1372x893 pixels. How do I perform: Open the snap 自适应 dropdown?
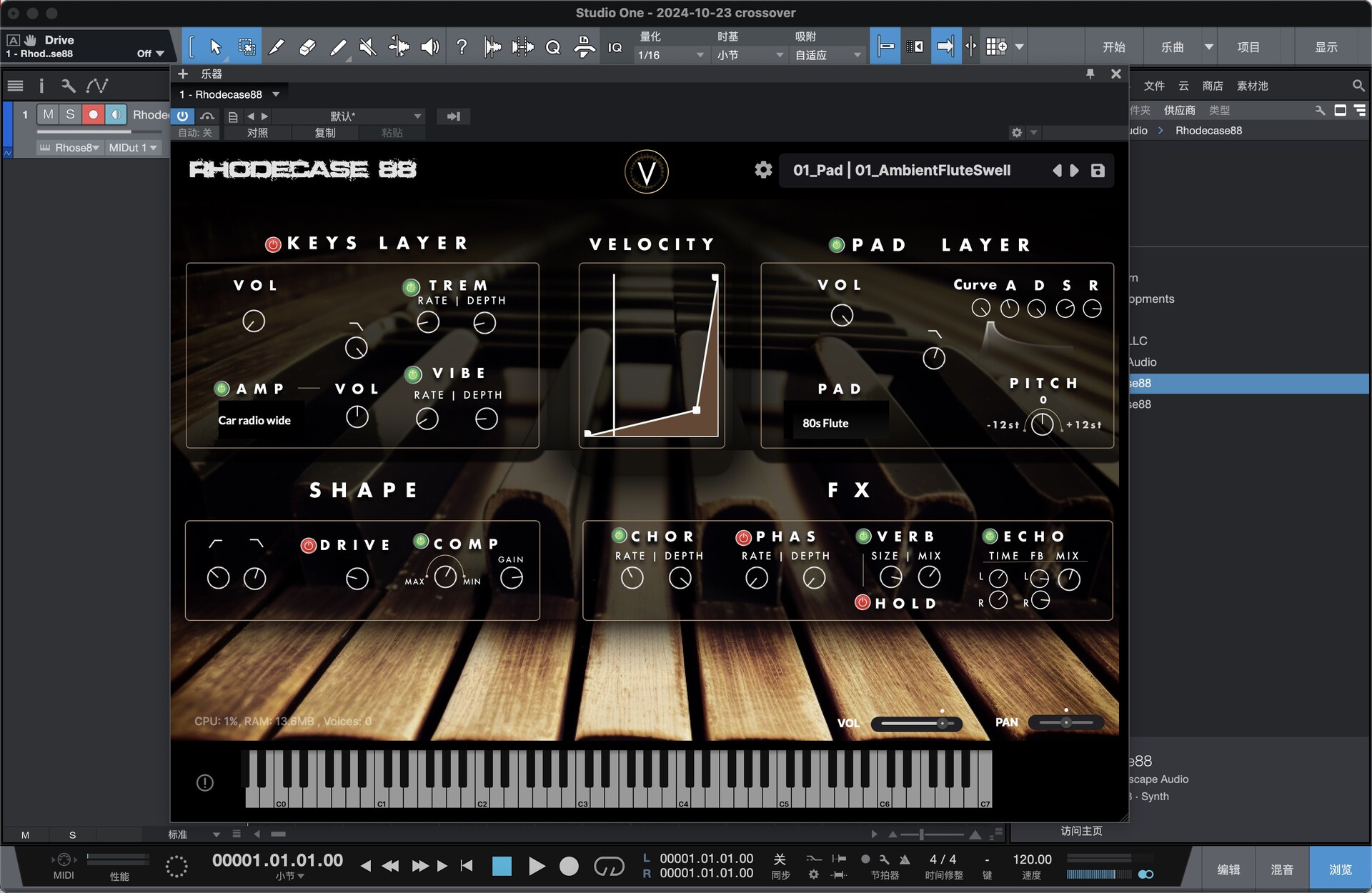point(827,55)
